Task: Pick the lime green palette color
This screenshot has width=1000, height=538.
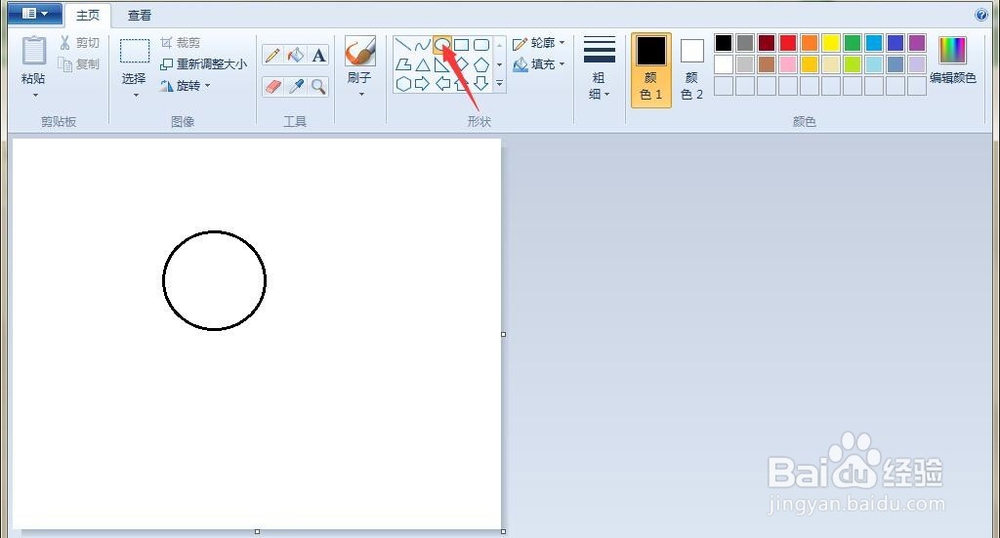Action: coord(852,64)
